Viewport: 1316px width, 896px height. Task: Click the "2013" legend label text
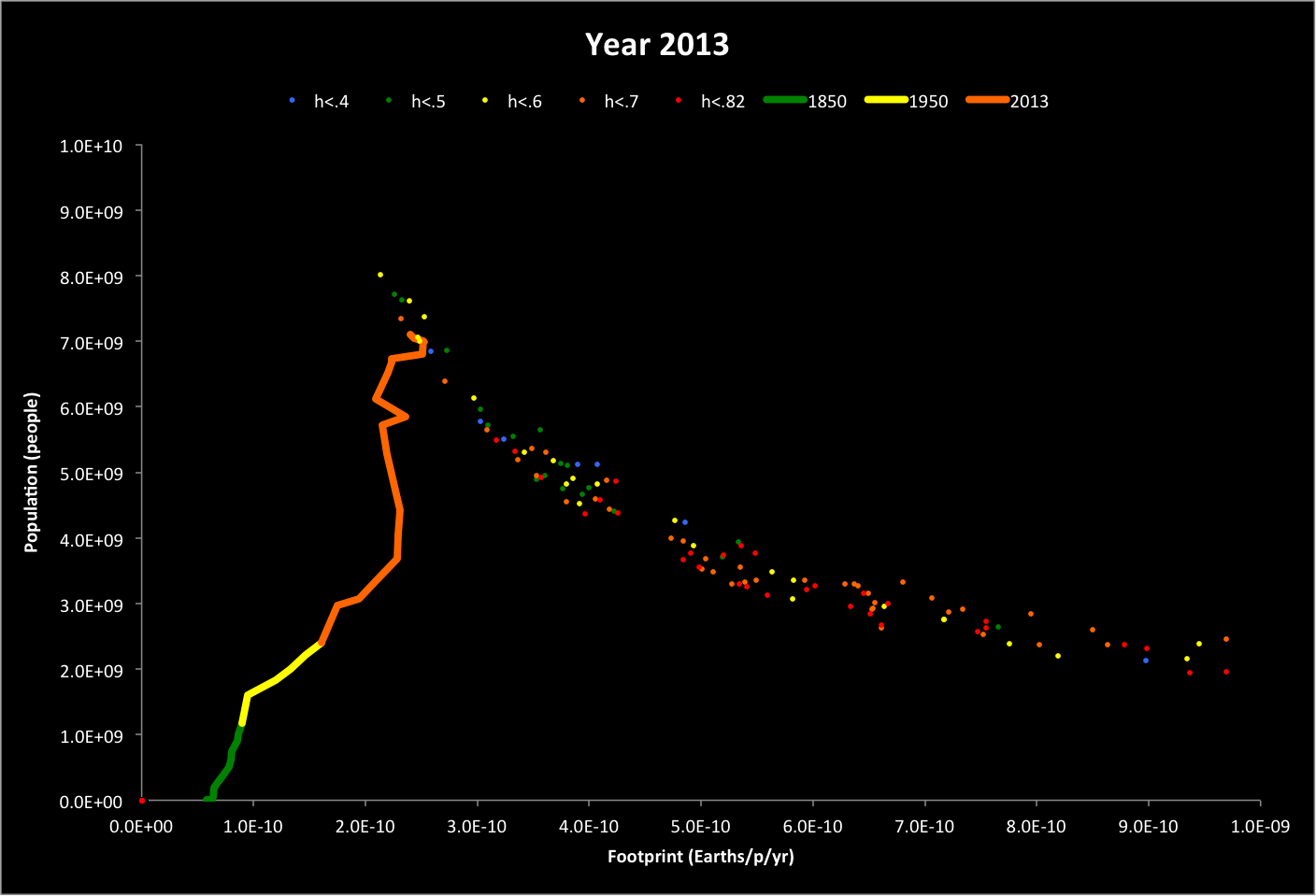tap(1029, 102)
